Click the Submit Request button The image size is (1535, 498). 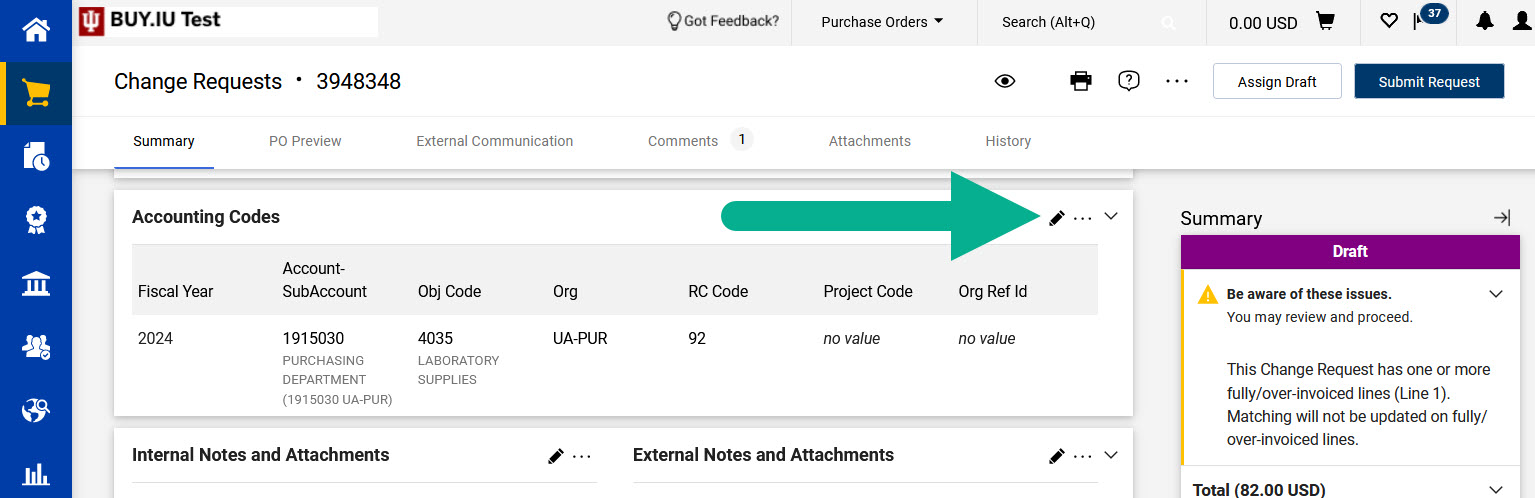(x=1429, y=82)
